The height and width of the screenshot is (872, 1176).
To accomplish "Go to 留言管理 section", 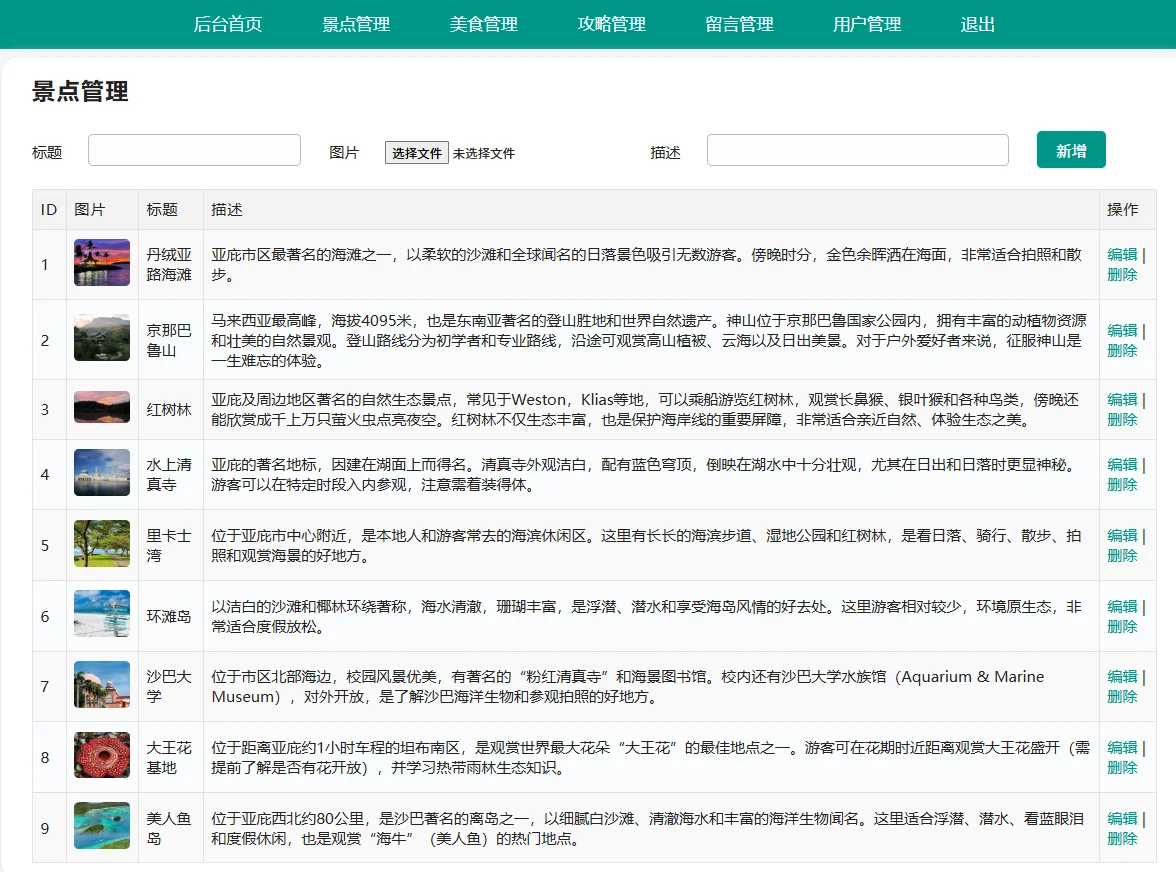I will click(738, 24).
